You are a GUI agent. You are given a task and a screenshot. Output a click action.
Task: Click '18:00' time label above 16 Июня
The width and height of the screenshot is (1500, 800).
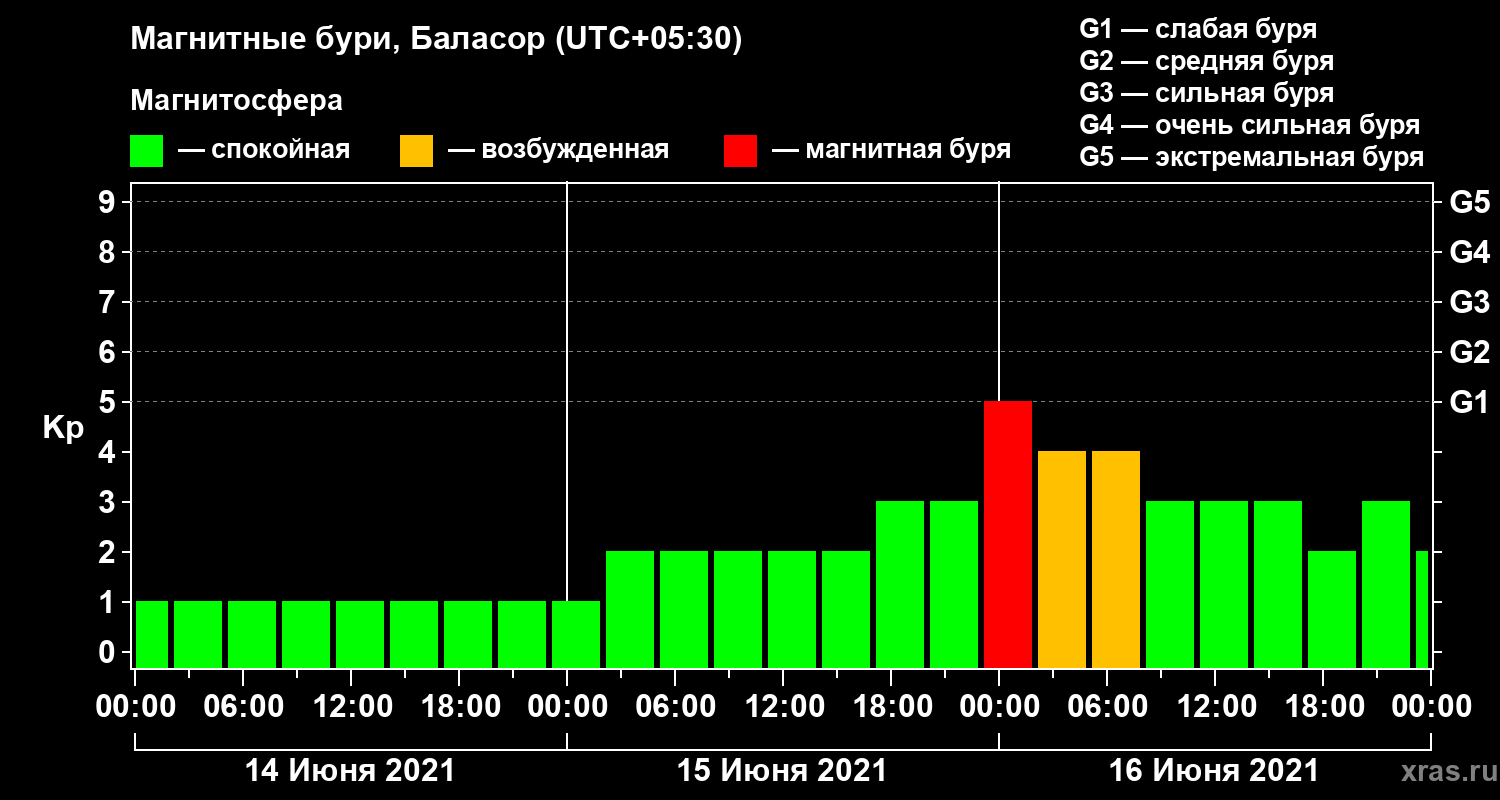(x=1323, y=707)
